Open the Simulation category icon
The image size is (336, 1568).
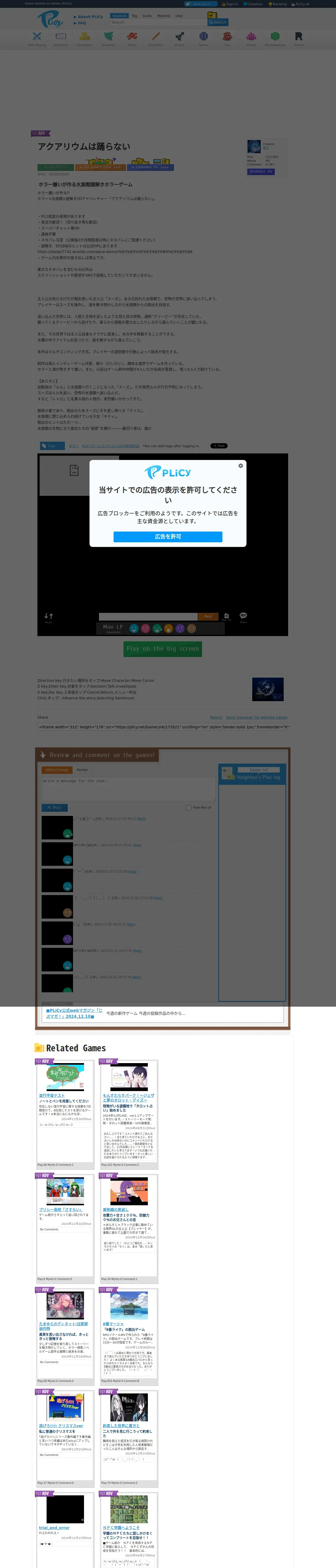click(x=84, y=39)
